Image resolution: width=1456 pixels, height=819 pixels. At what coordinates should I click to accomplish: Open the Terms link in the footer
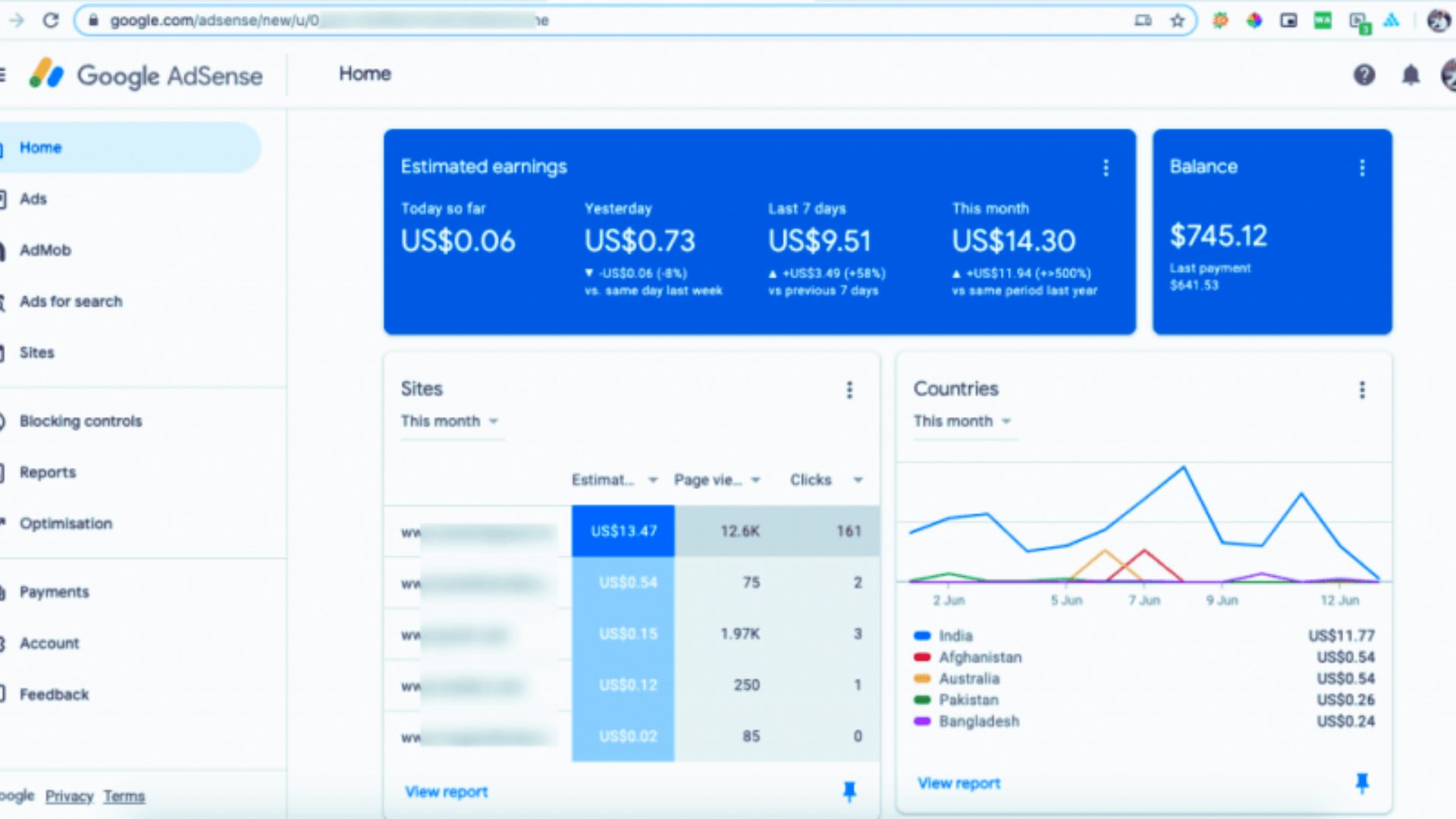(124, 796)
